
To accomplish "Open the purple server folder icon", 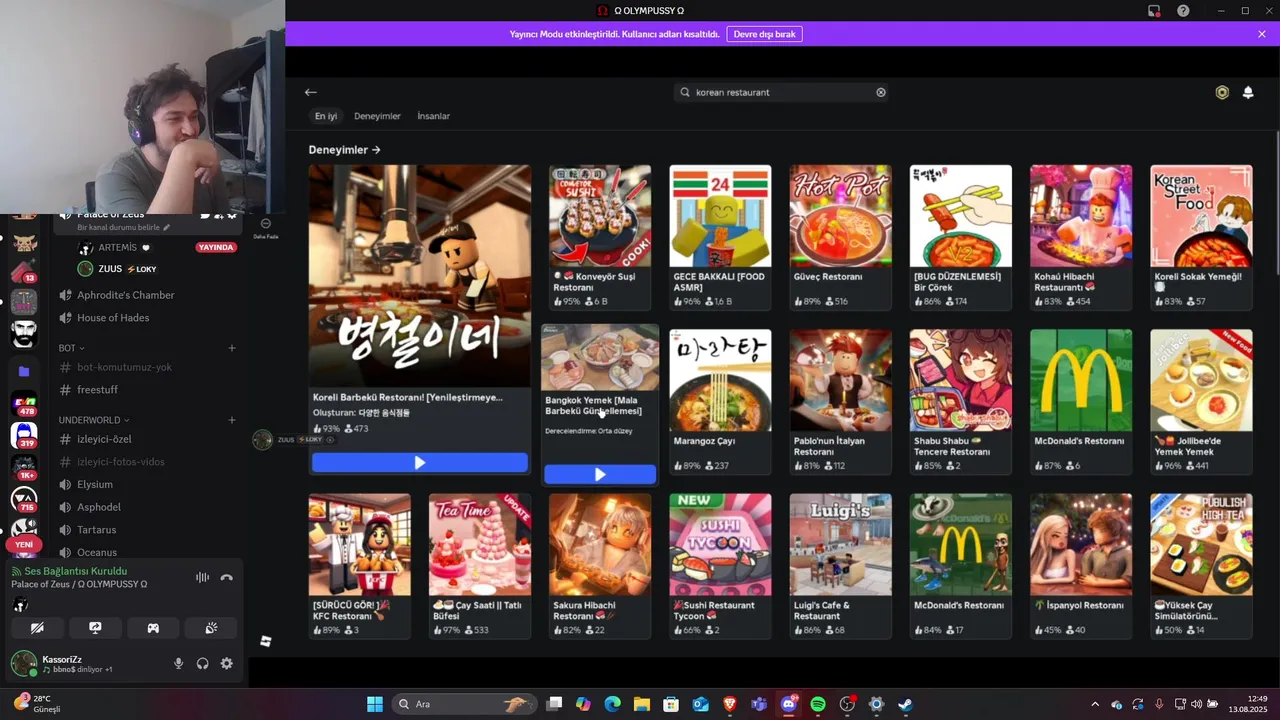I will click(x=24, y=371).
